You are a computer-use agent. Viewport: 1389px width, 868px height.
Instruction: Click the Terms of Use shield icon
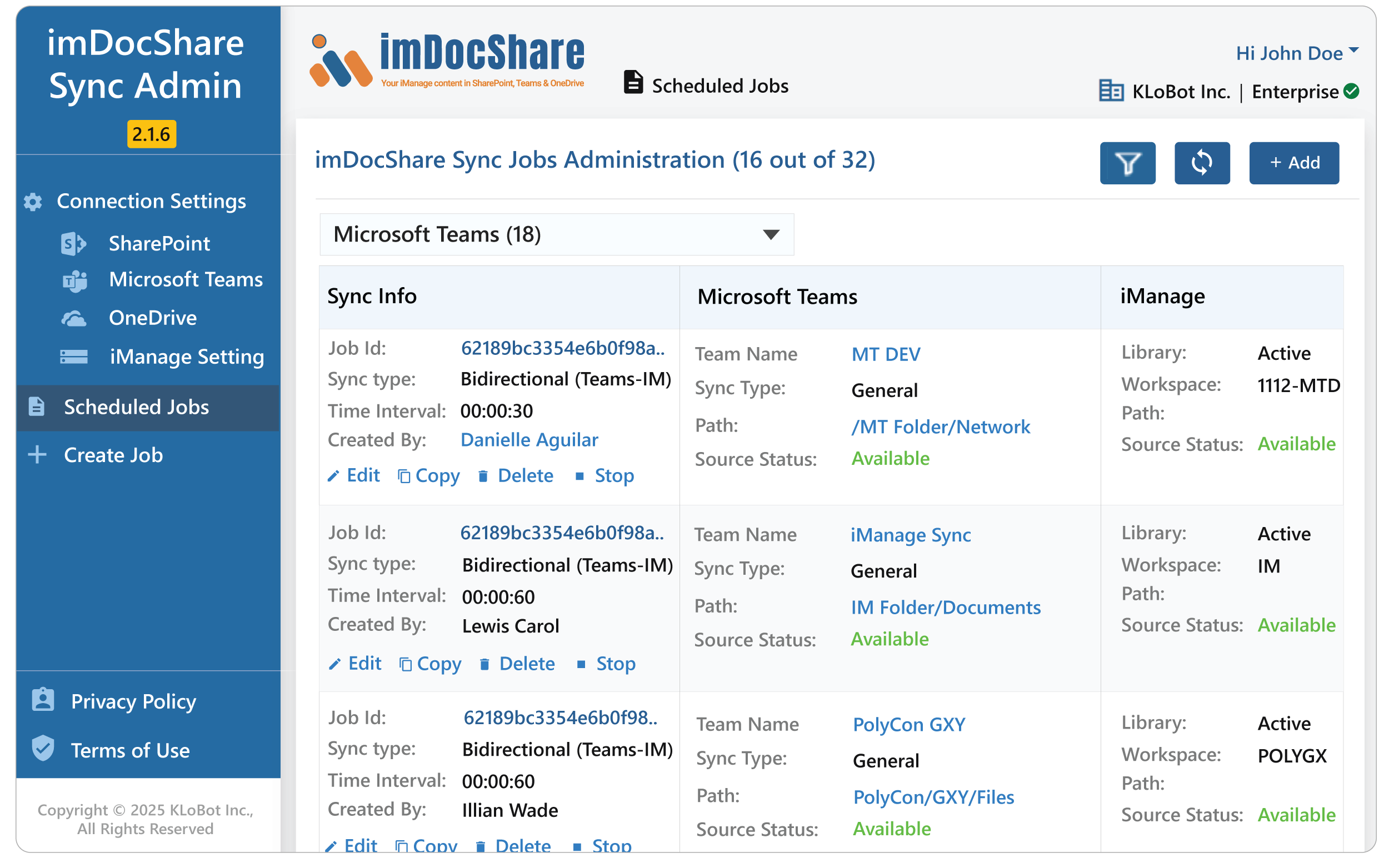43,748
